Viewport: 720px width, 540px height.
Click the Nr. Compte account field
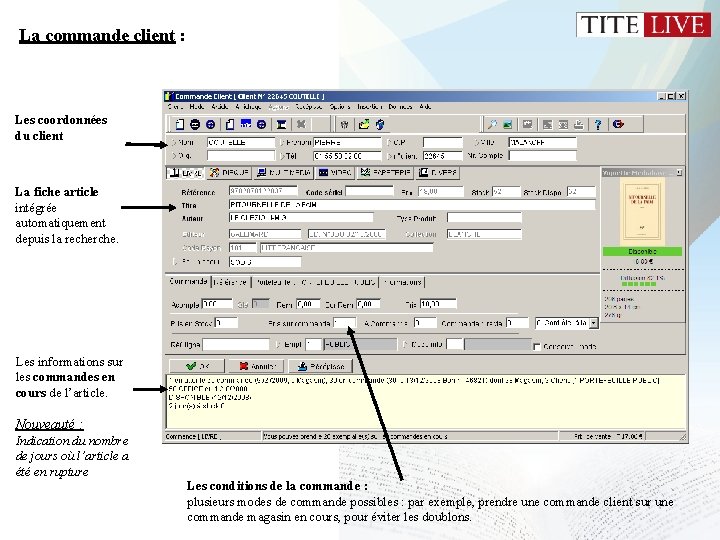click(x=542, y=156)
